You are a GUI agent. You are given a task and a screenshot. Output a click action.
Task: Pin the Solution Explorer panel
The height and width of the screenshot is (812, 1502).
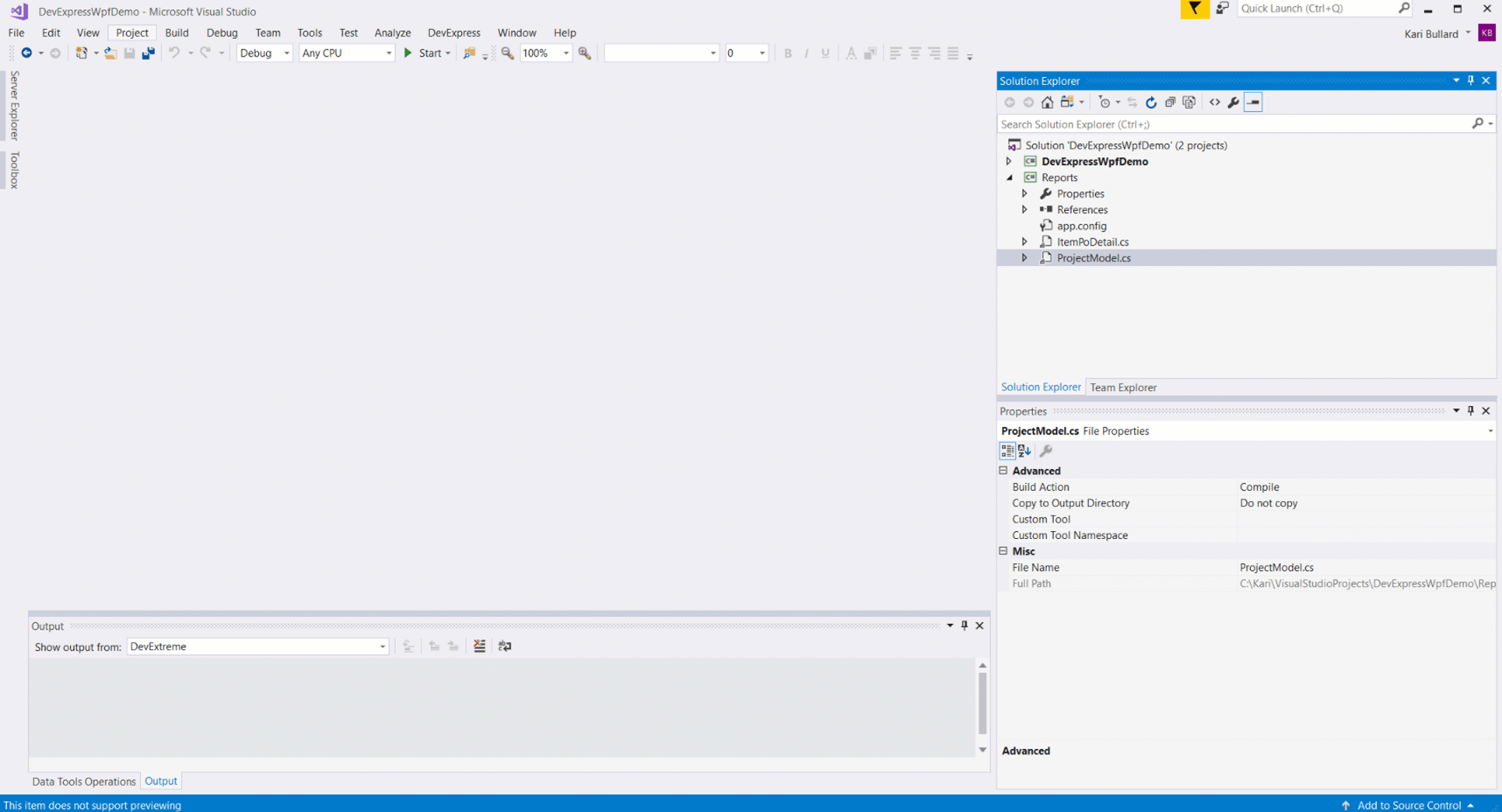click(x=1471, y=80)
